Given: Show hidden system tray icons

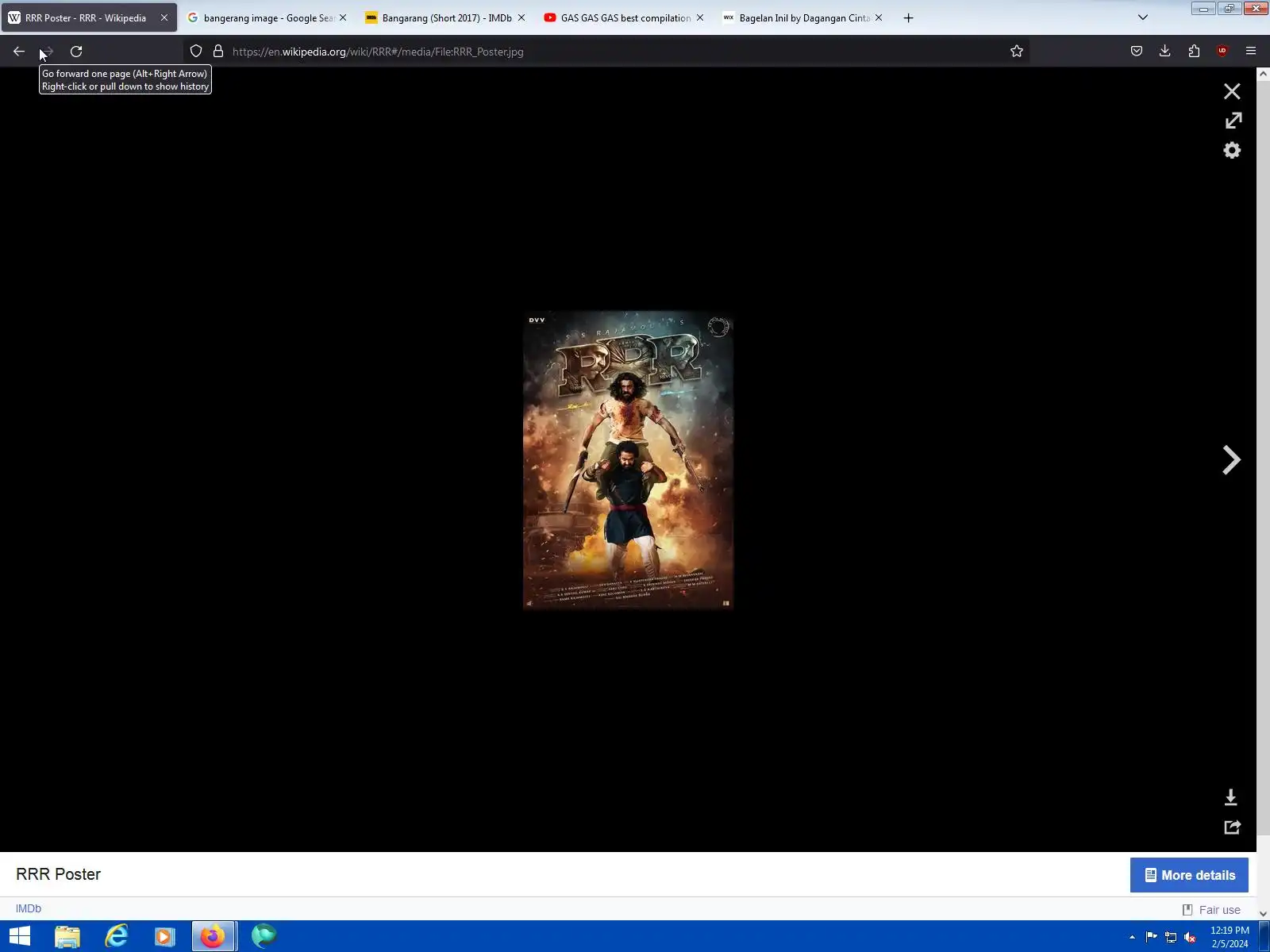Looking at the screenshot, I should click(x=1132, y=937).
